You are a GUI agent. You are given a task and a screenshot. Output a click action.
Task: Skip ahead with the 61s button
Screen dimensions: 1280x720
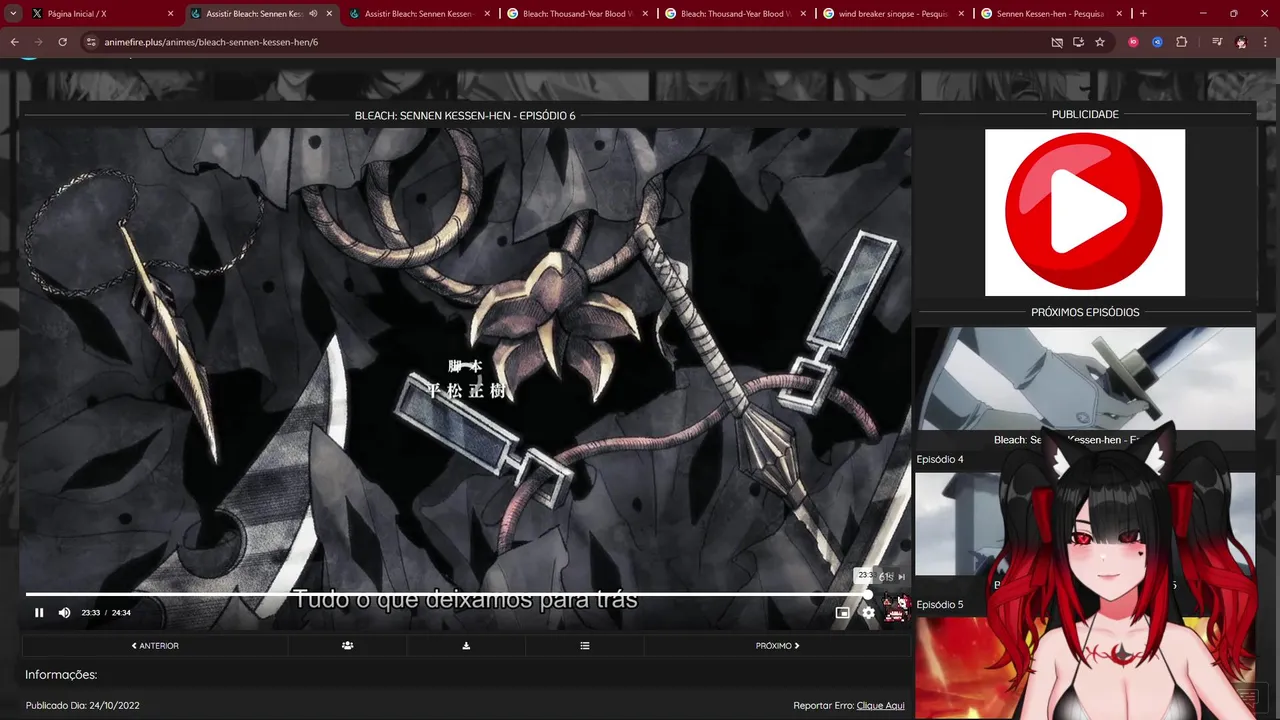click(892, 577)
